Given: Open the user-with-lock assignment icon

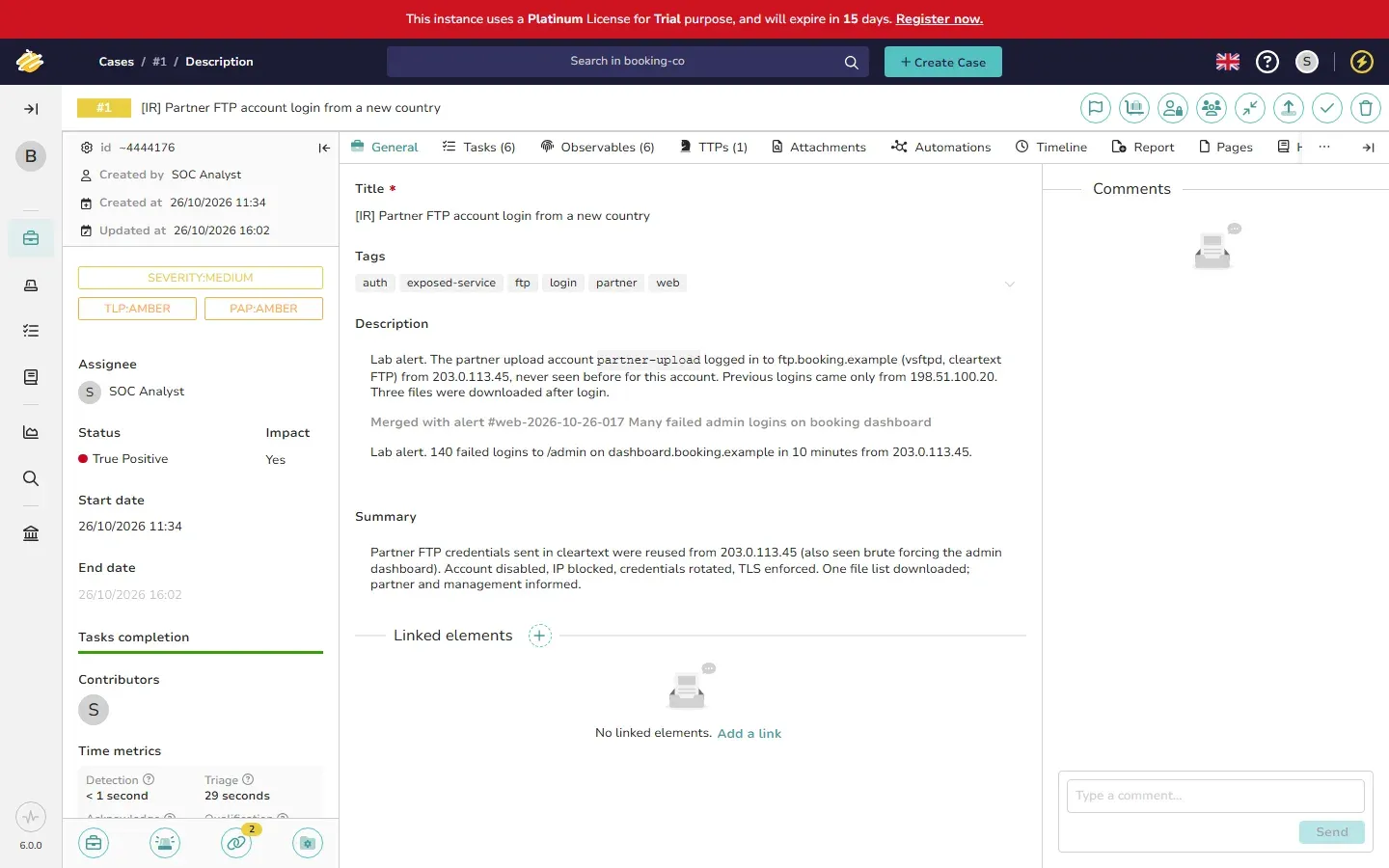Looking at the screenshot, I should (1173, 108).
